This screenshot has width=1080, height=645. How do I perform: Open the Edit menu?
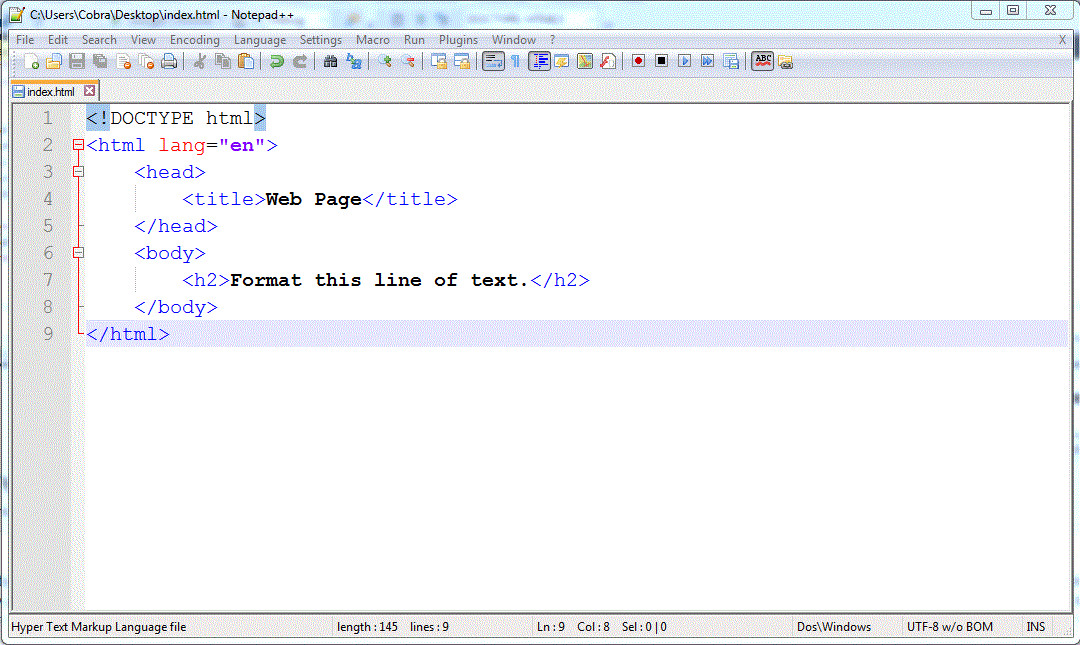(58, 40)
